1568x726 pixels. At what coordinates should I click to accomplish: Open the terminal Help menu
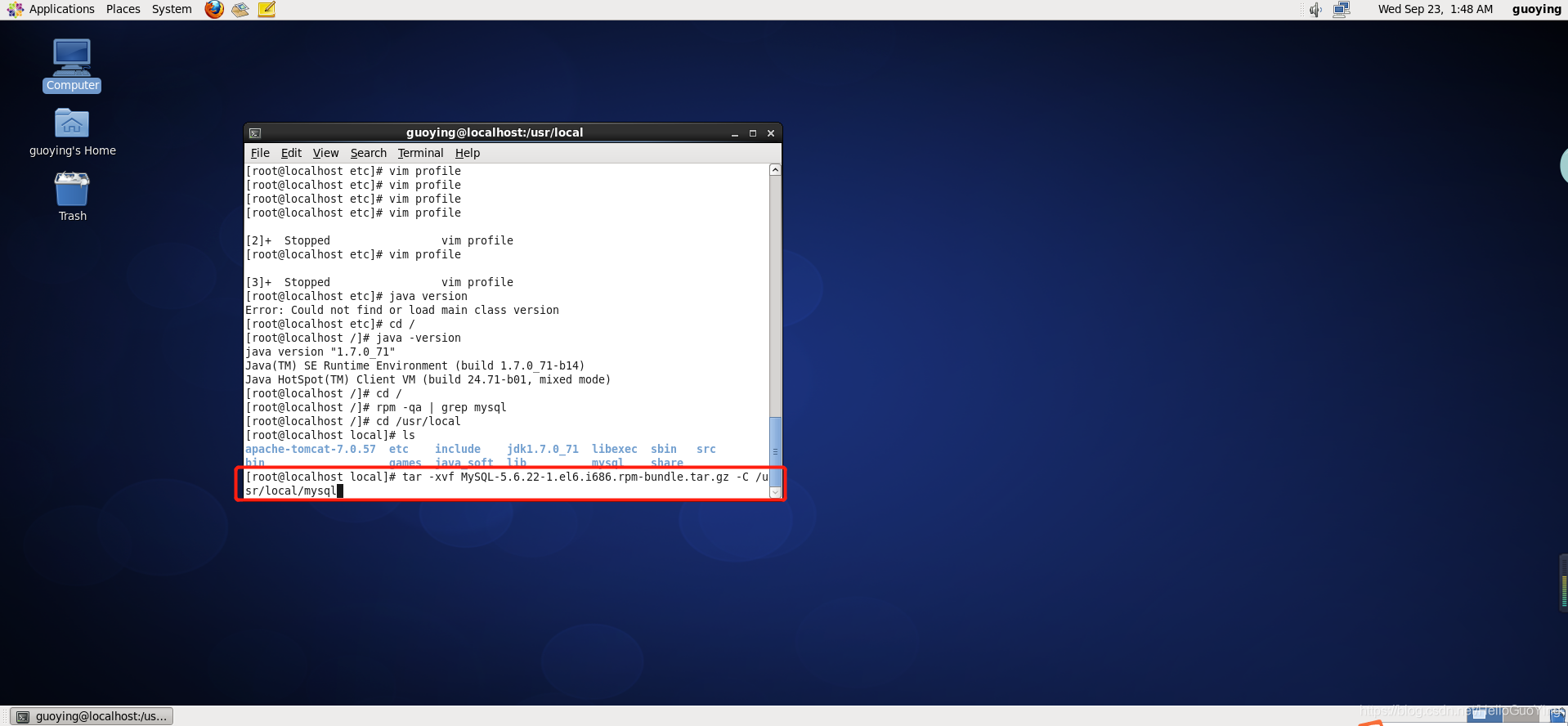click(x=468, y=153)
